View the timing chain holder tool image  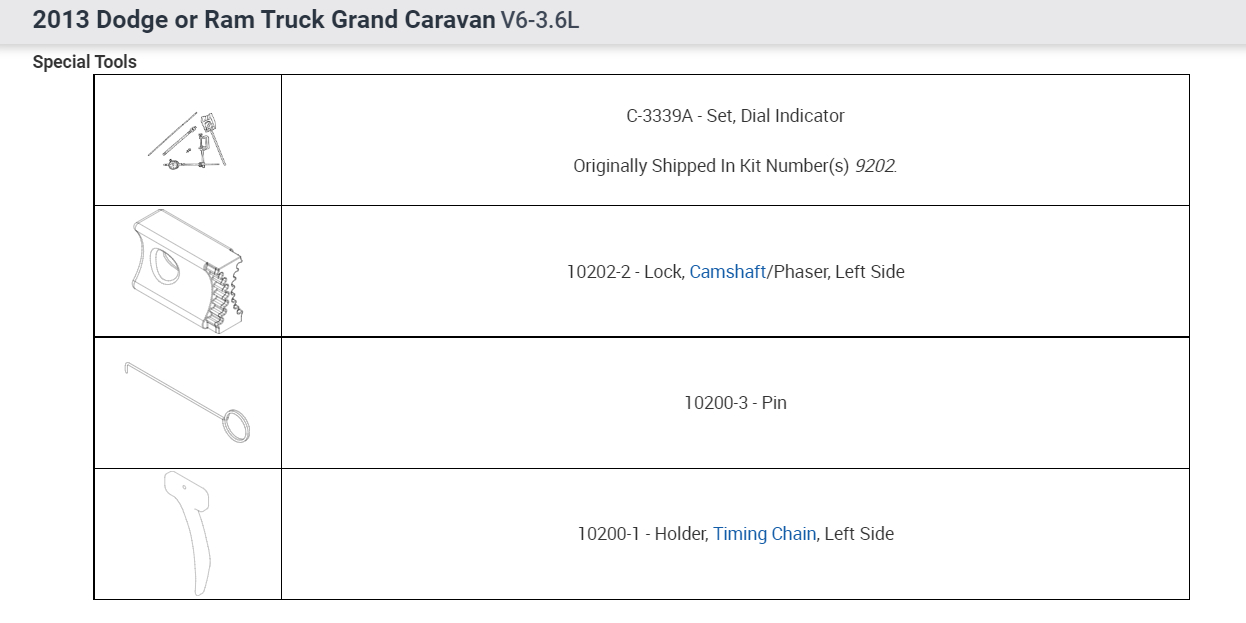click(189, 533)
